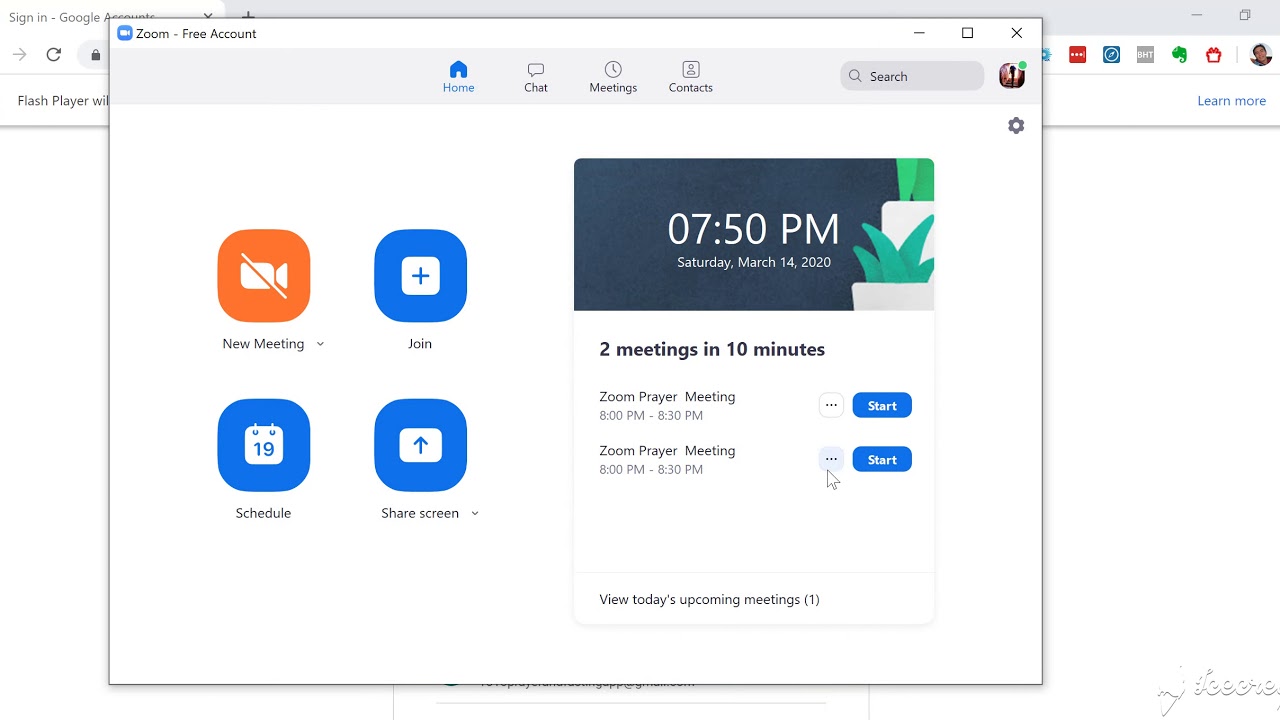Image resolution: width=1280 pixels, height=720 pixels.
Task: Switch to the Chat tab
Action: pyautogui.click(x=536, y=77)
